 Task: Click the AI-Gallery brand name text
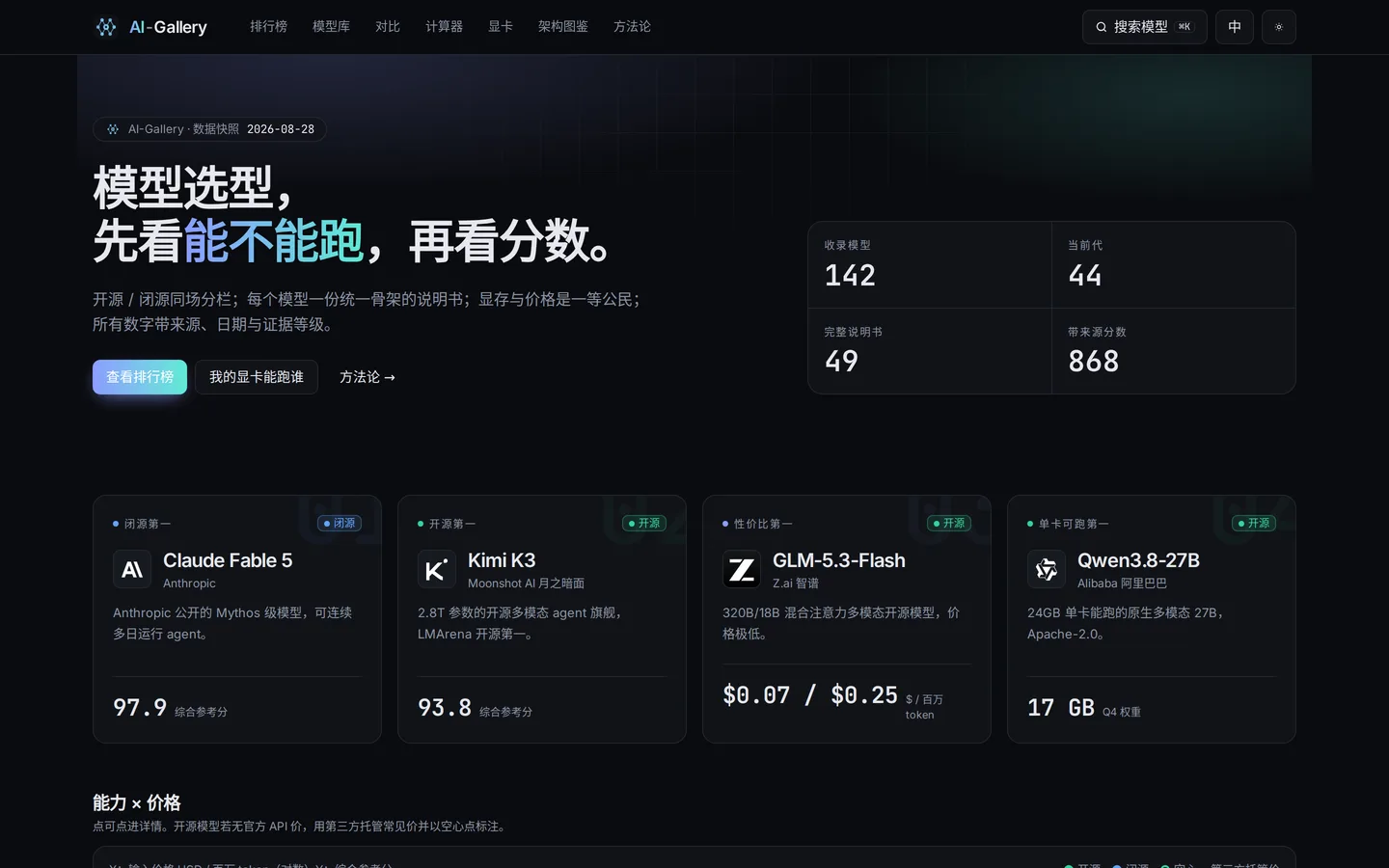click(x=168, y=27)
